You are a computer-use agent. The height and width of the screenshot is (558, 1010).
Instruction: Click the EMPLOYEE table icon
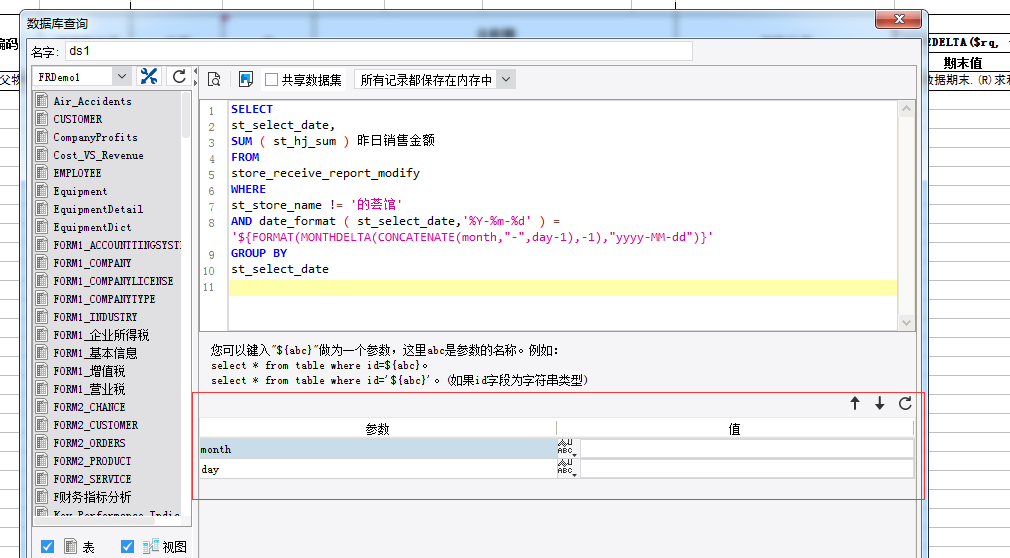(x=43, y=173)
